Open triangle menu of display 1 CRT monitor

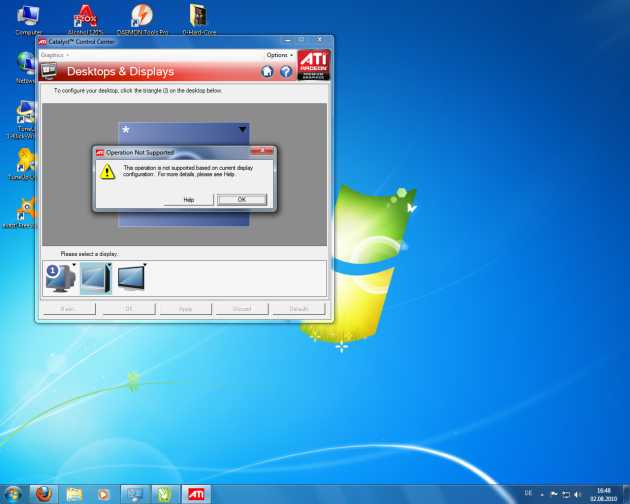coord(74,264)
